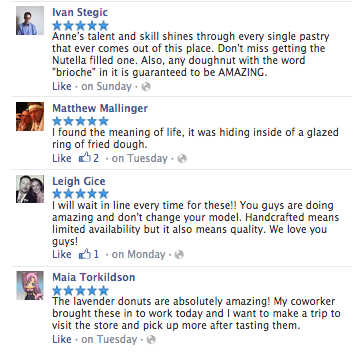The image size is (364, 361).
Task: Open Ivan Stegic's profile name link
Action: pos(80,12)
